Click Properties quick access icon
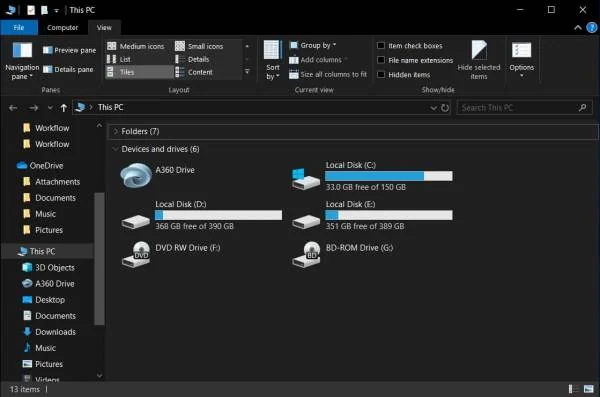 (x=31, y=10)
